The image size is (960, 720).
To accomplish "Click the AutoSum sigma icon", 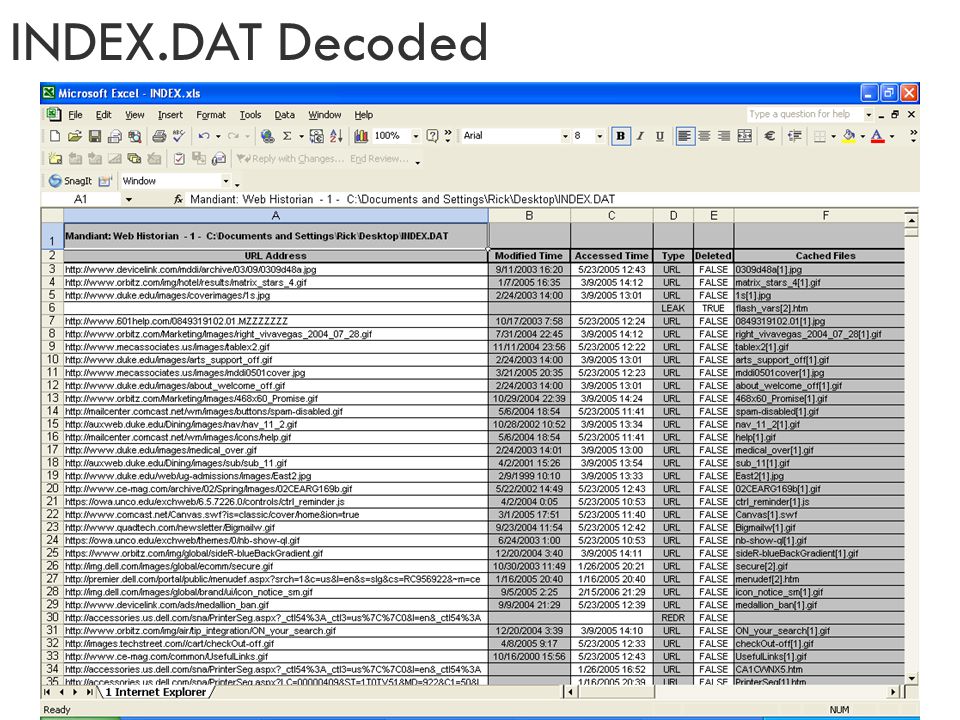I will [287, 136].
